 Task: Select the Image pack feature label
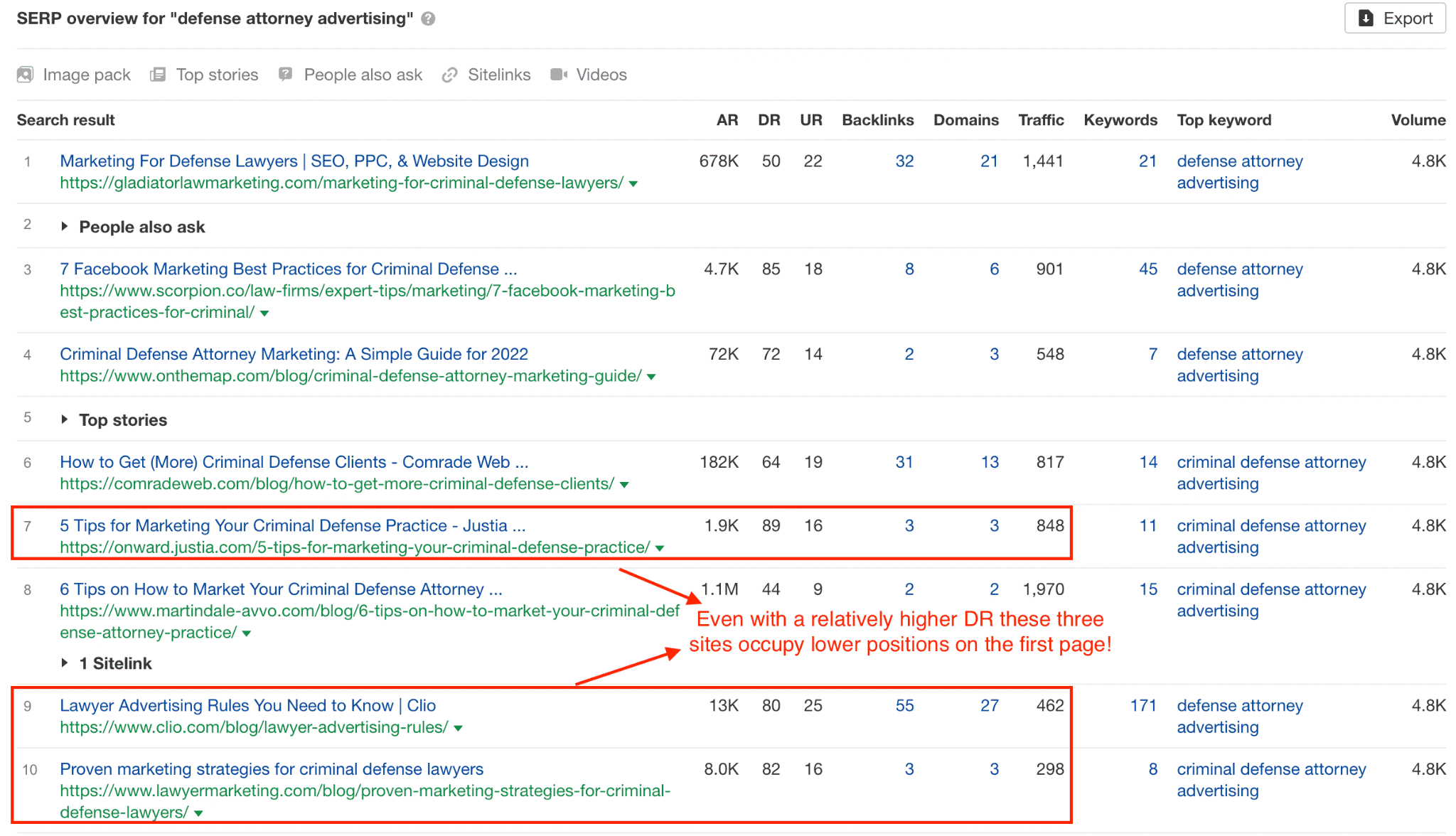point(87,75)
